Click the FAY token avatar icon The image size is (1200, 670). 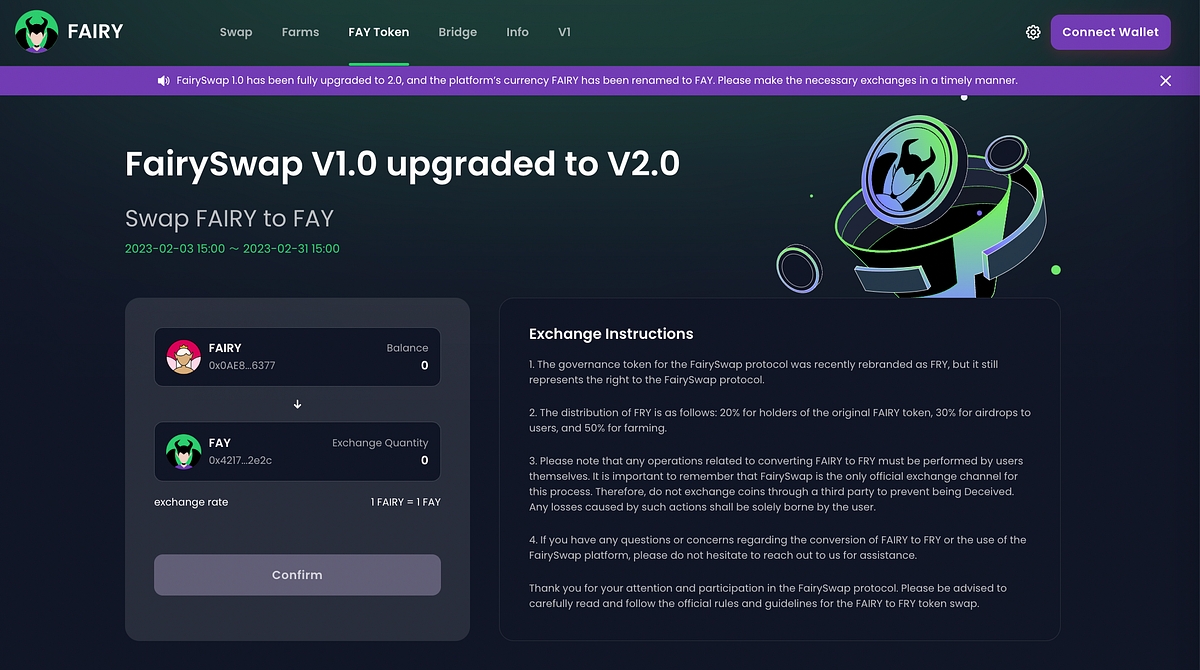click(x=184, y=452)
